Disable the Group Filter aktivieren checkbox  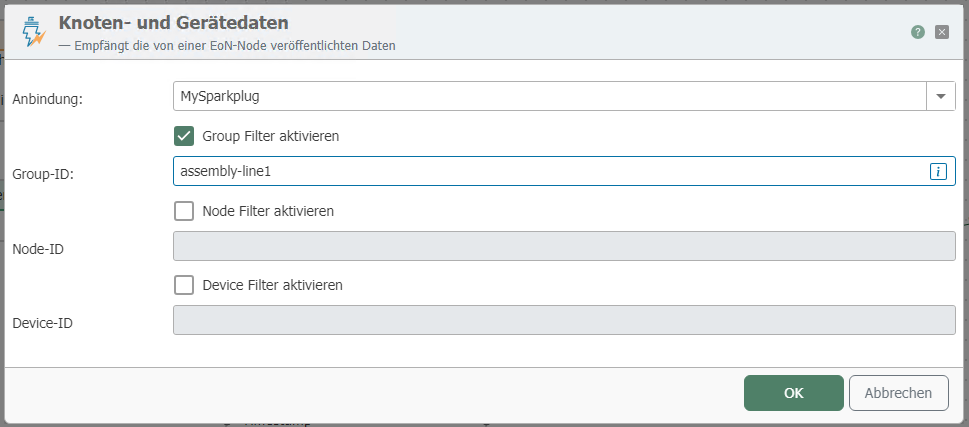184,136
